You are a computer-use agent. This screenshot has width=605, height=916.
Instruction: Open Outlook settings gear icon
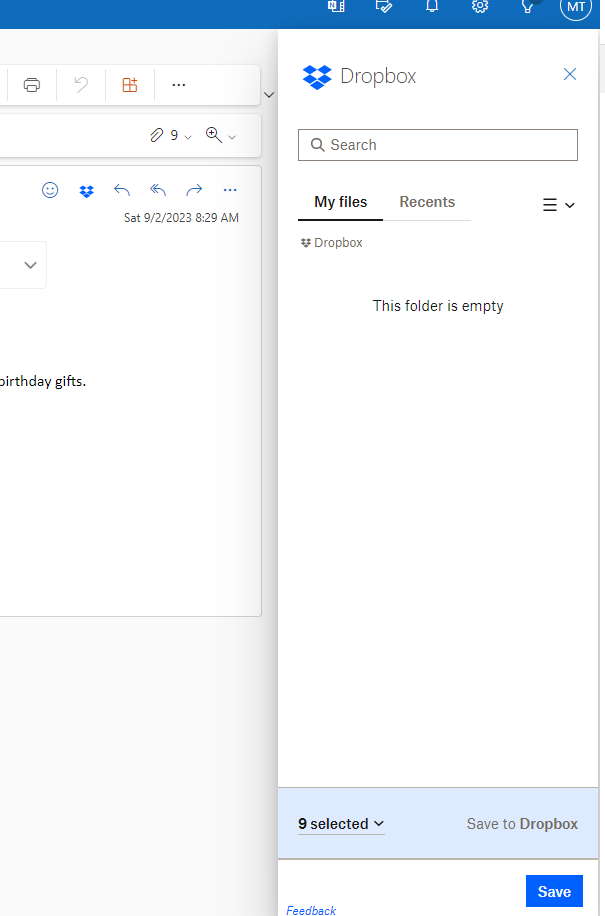point(480,6)
